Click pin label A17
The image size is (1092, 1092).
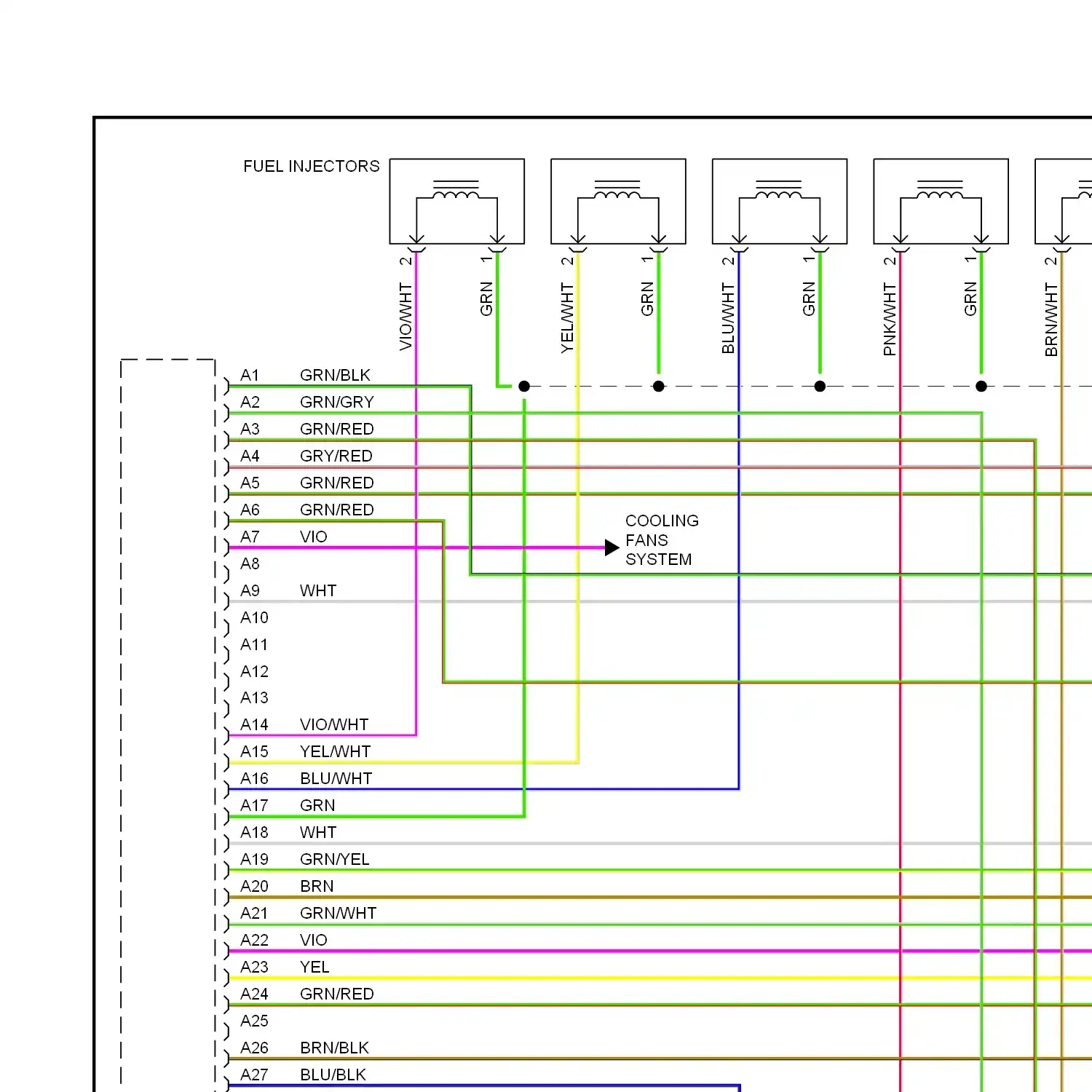point(254,806)
